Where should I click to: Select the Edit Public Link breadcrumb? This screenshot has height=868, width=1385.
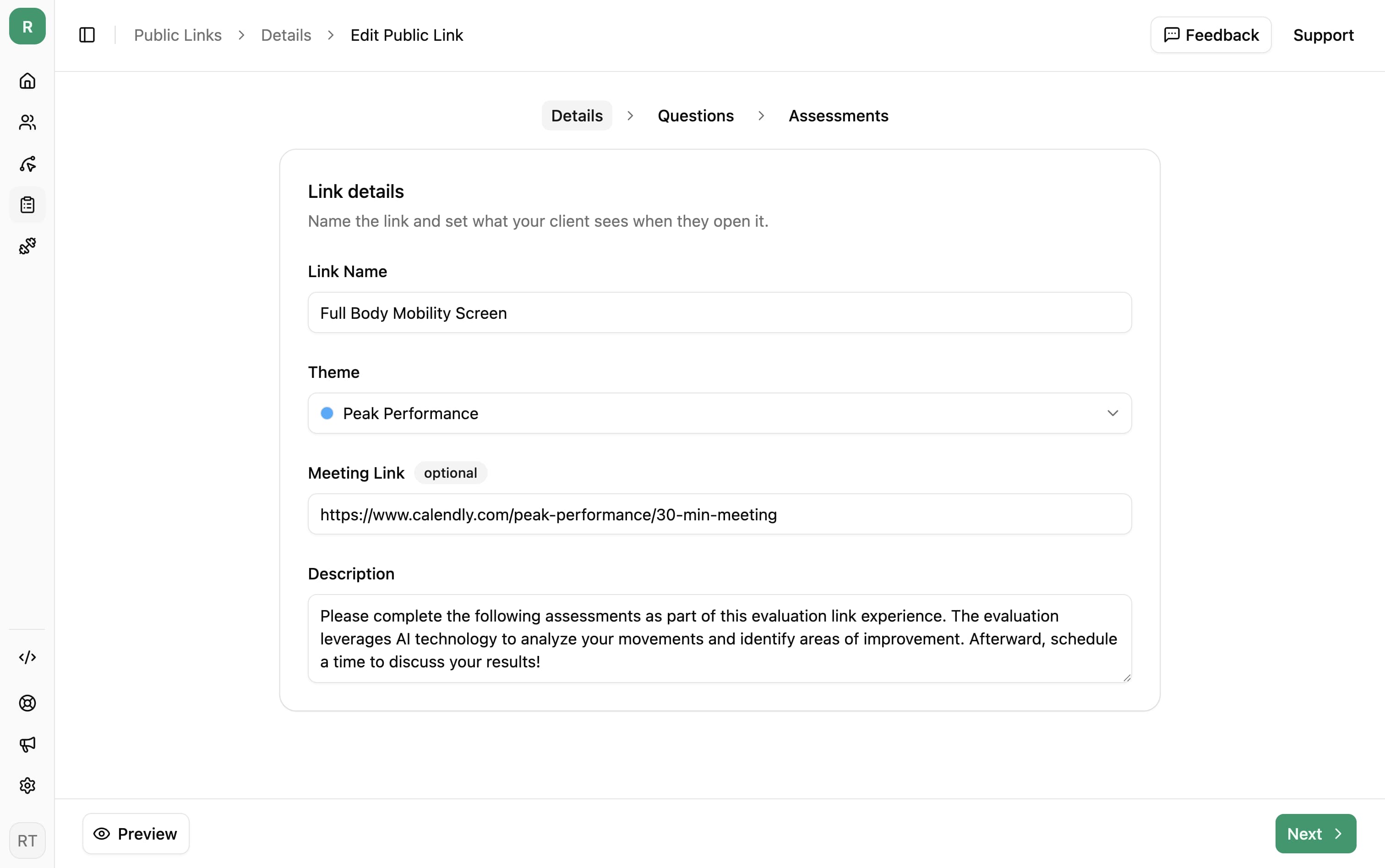pos(407,35)
